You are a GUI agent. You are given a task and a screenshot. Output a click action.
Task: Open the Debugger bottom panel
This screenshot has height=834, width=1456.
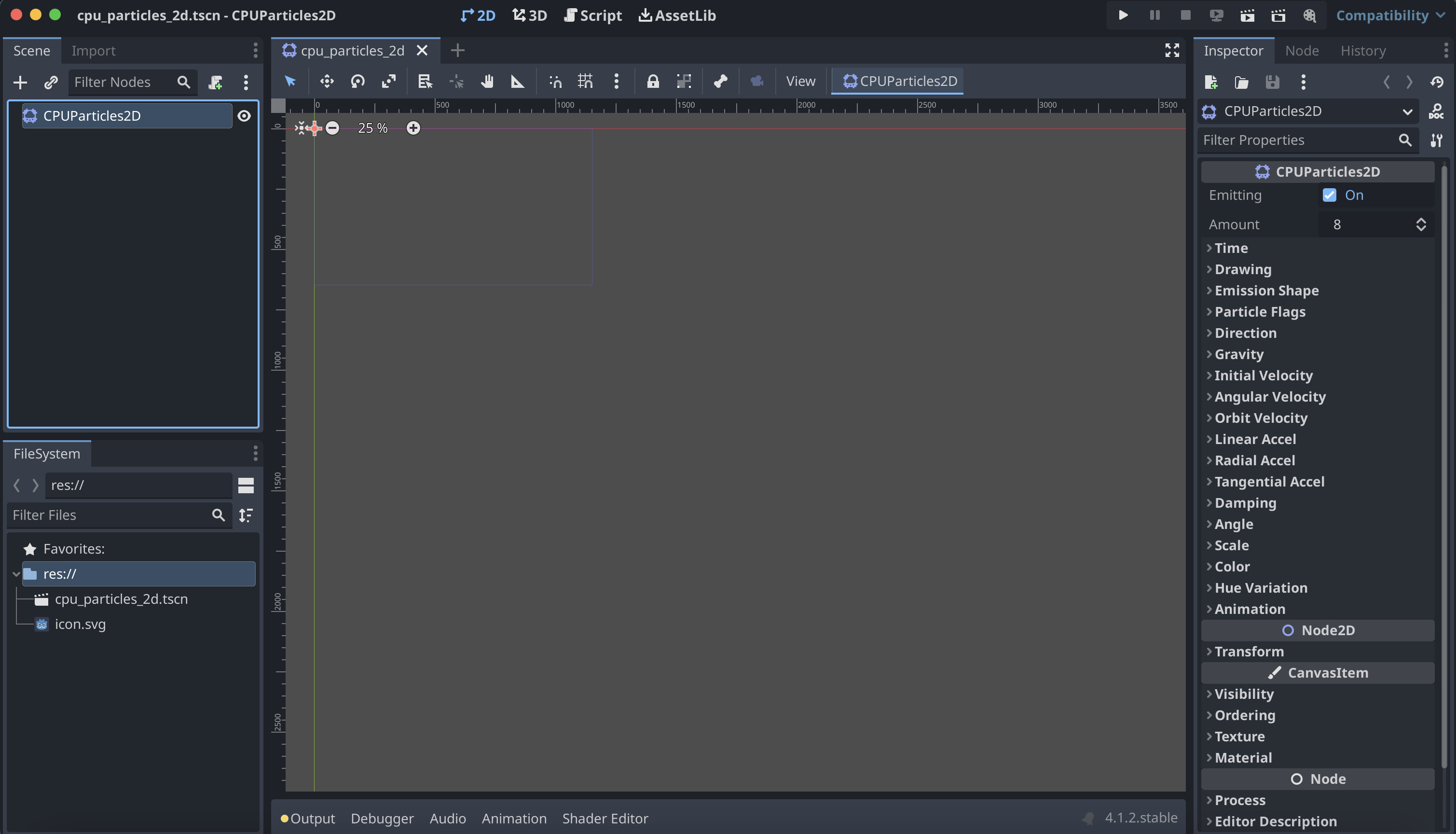[x=383, y=818]
